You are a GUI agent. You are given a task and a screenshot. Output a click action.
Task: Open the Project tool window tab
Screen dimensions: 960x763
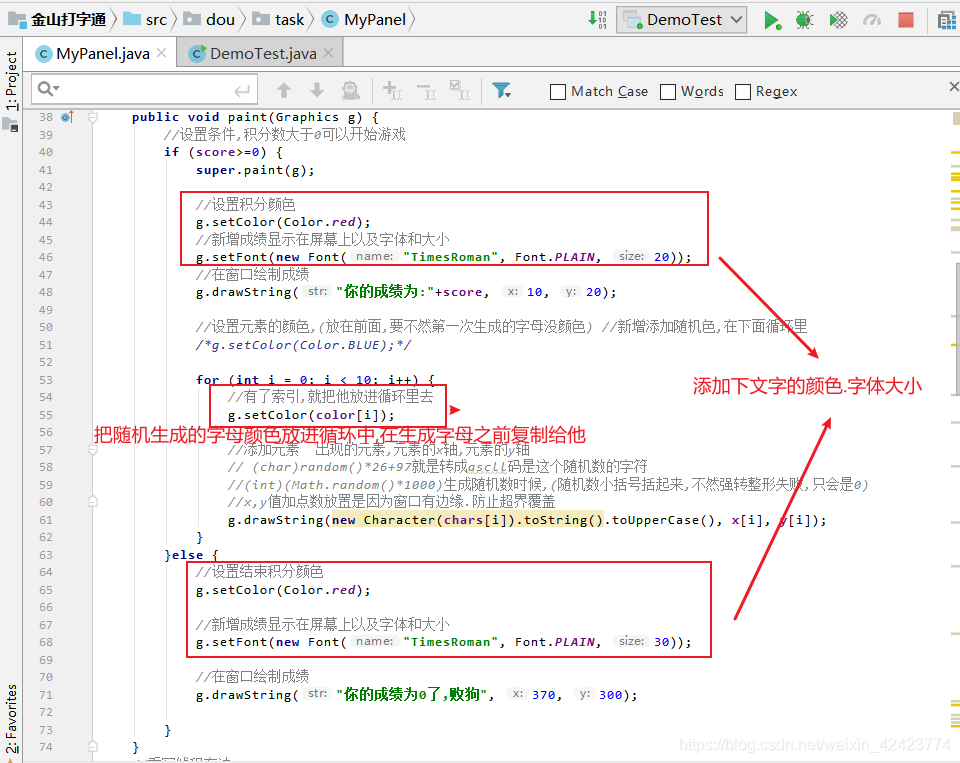(11, 81)
